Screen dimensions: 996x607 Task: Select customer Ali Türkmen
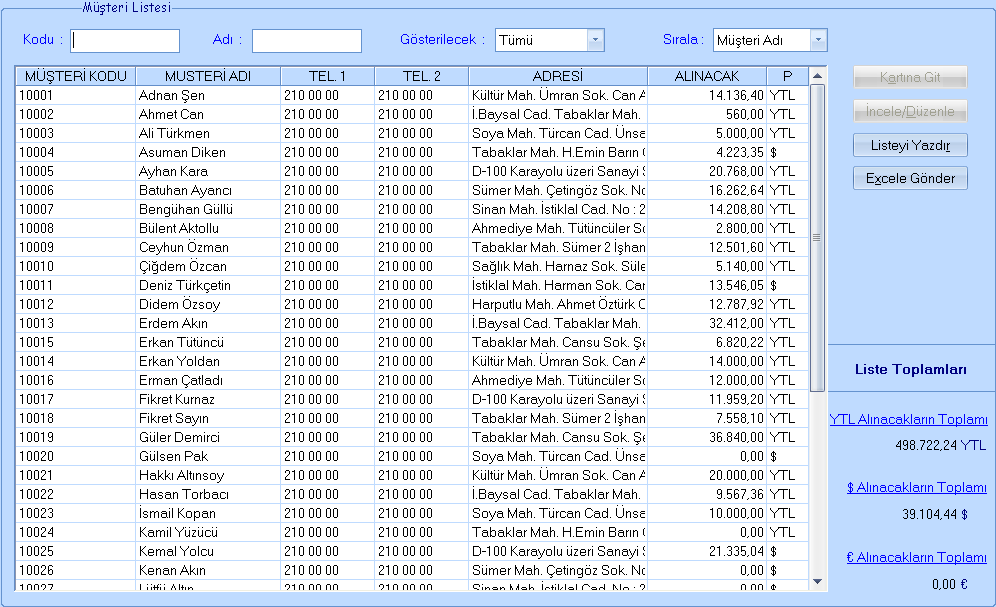point(174,133)
